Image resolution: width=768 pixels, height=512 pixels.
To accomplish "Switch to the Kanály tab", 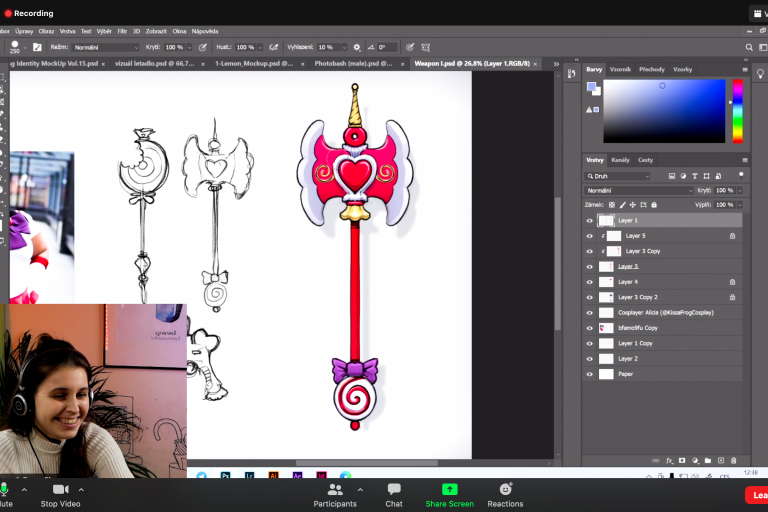I will (620, 160).
